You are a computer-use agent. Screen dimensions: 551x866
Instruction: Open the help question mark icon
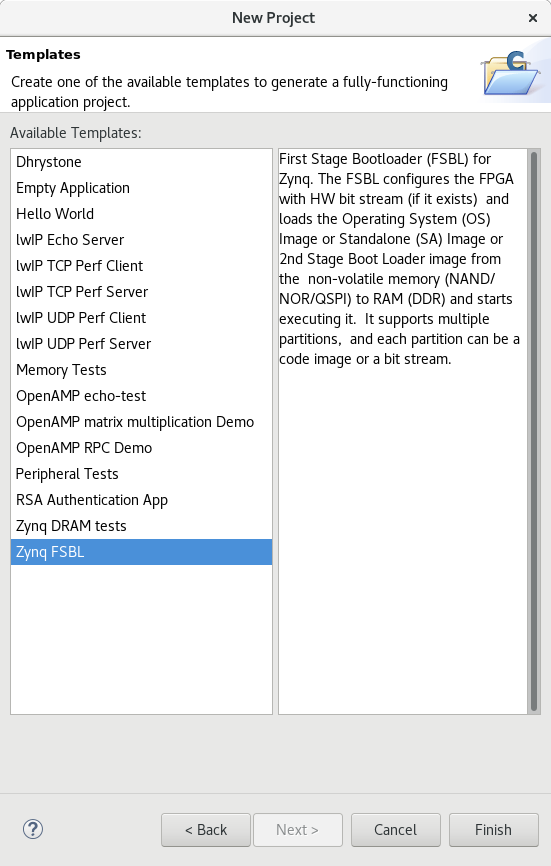pyautogui.click(x=33, y=829)
